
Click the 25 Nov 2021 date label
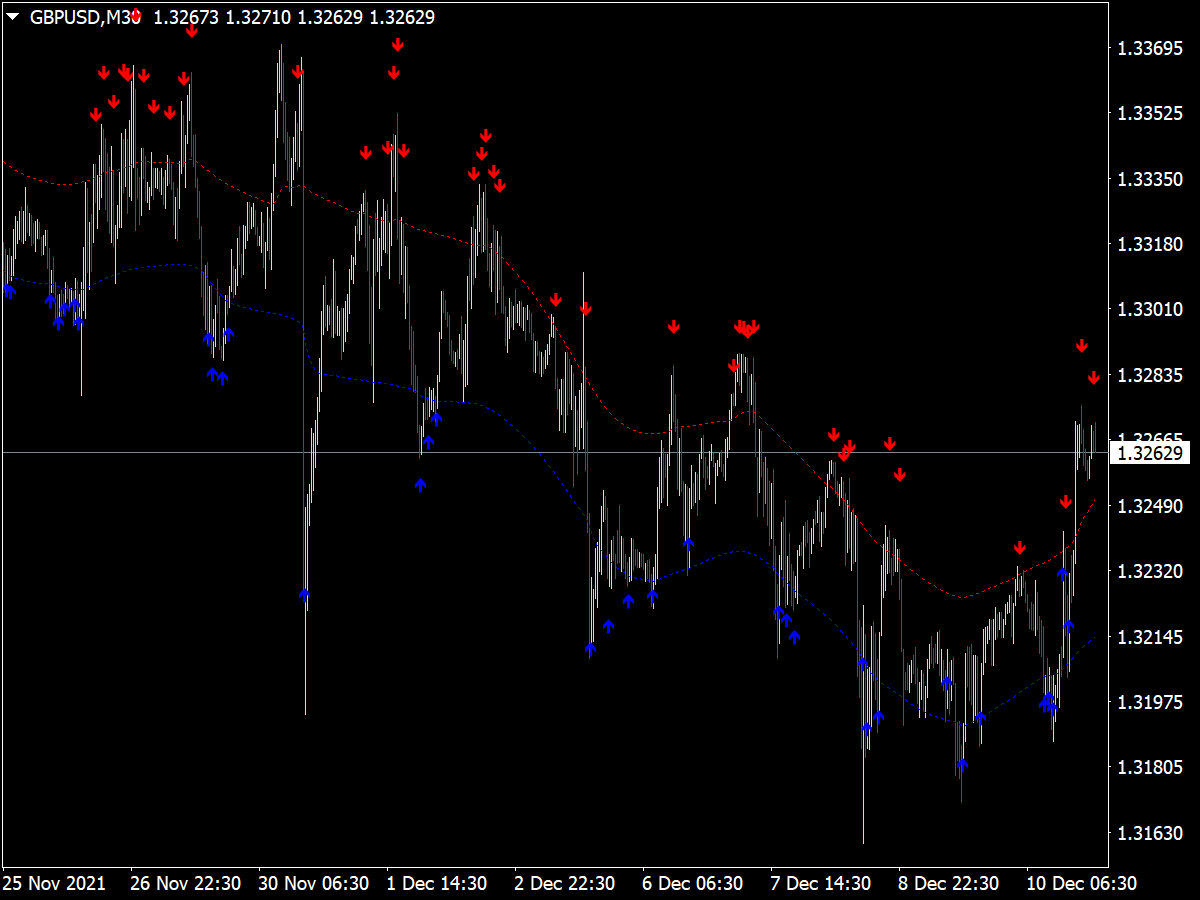54,884
